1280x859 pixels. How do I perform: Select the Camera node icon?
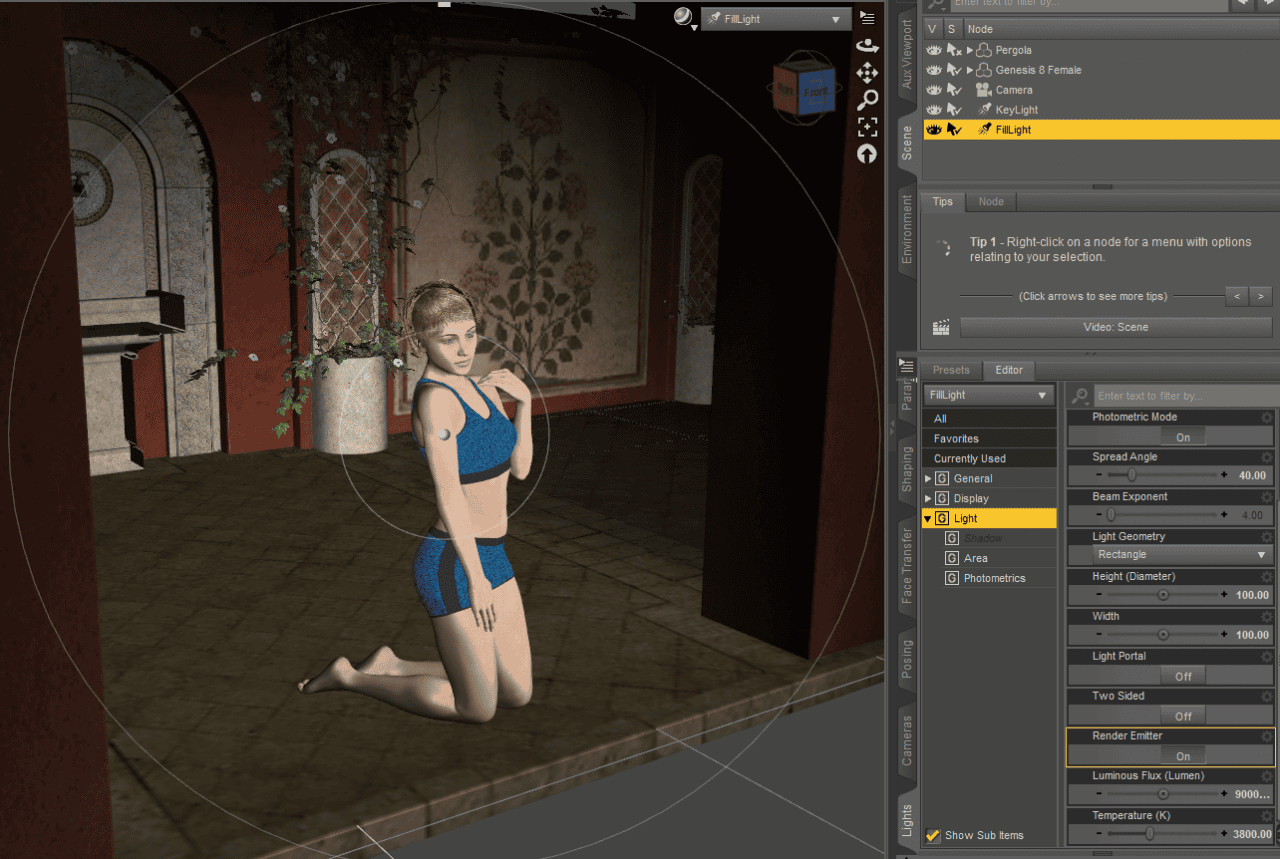click(x=982, y=89)
